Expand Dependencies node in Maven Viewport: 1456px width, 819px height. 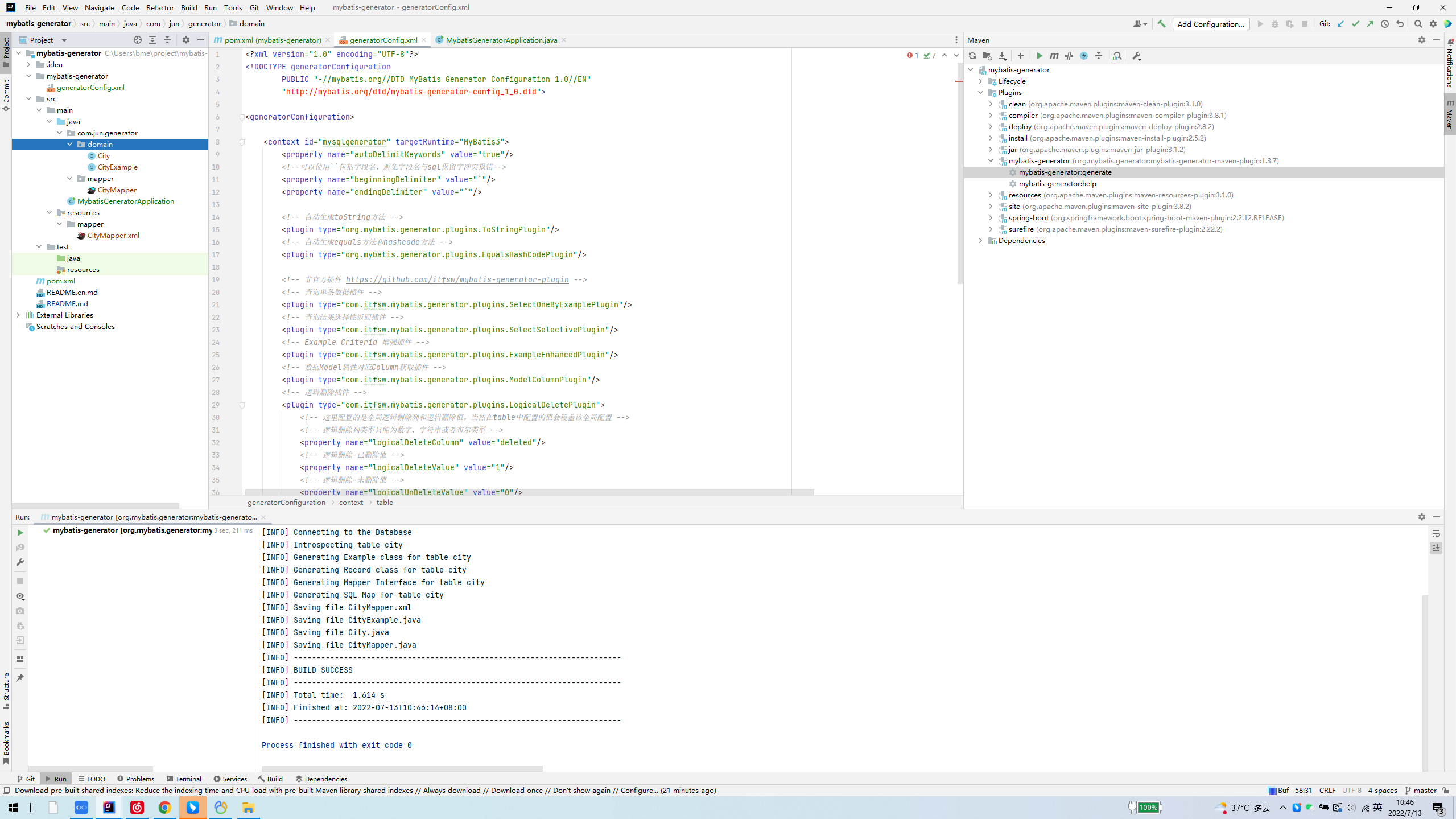pos(980,240)
